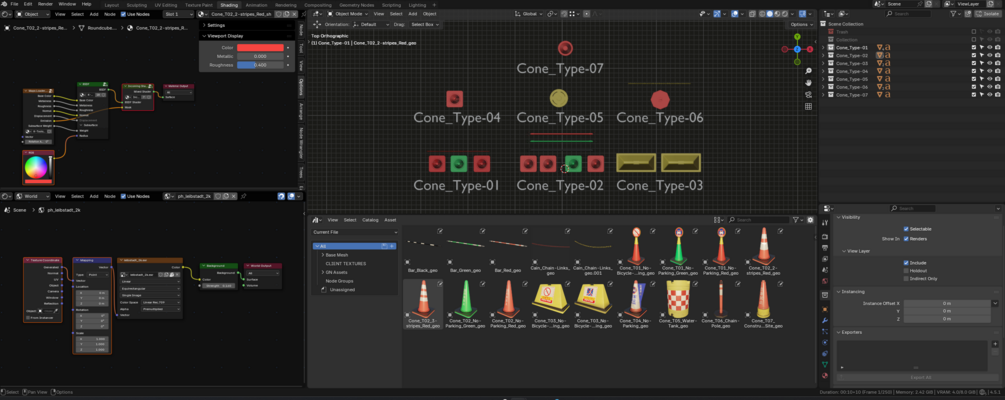Disable render camera icon for Cone_Type-07
The image size is (1005, 400).
pyautogui.click(x=998, y=95)
